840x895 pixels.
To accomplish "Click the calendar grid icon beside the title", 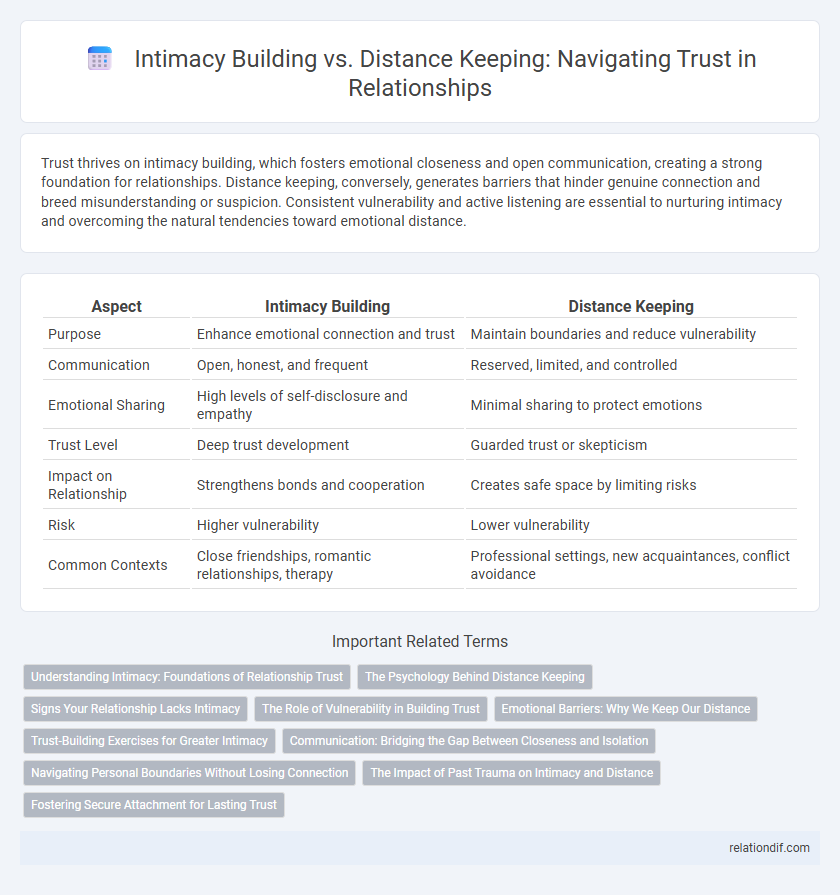I will point(100,59).
